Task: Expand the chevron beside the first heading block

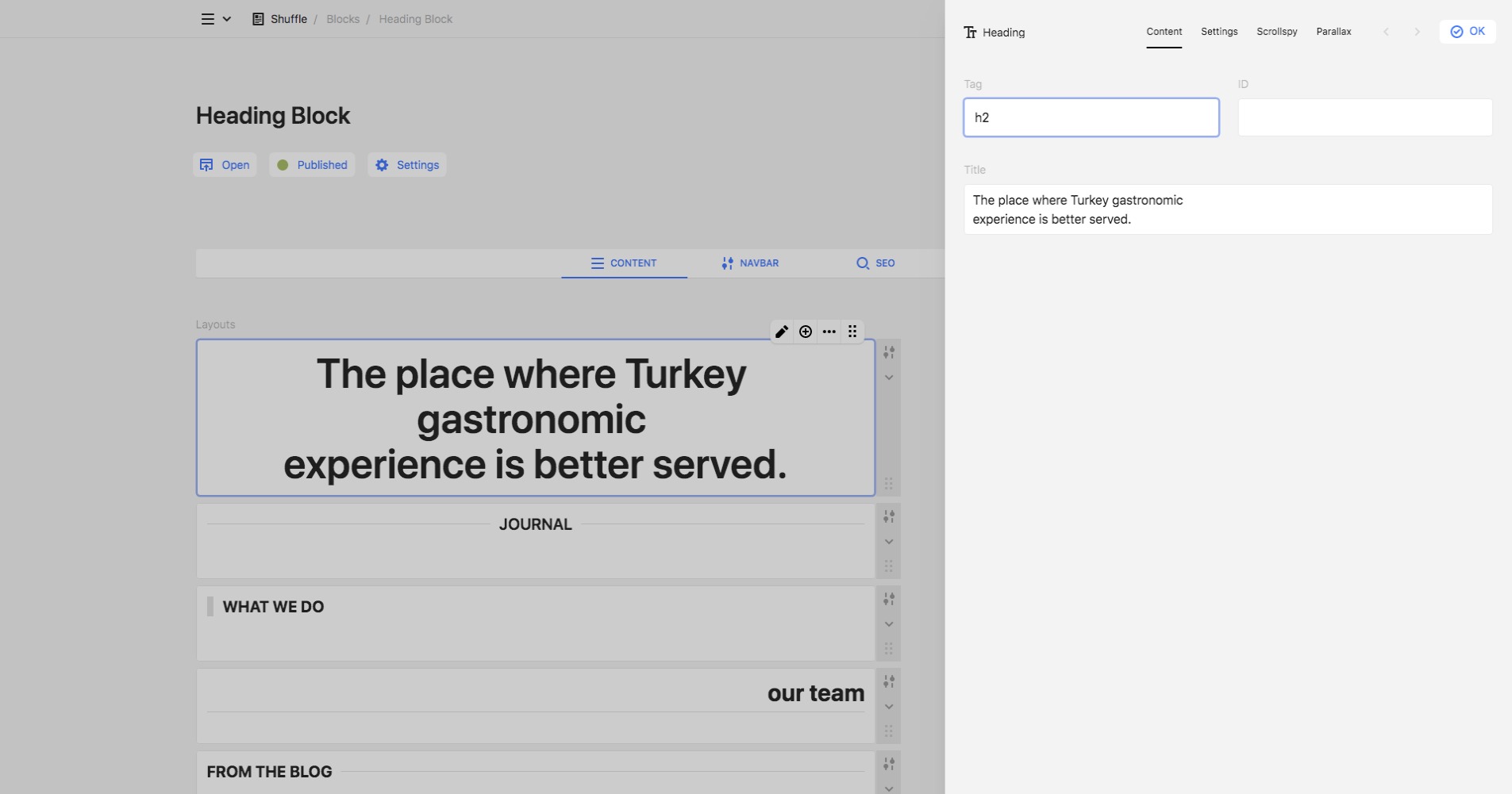Action: click(889, 378)
